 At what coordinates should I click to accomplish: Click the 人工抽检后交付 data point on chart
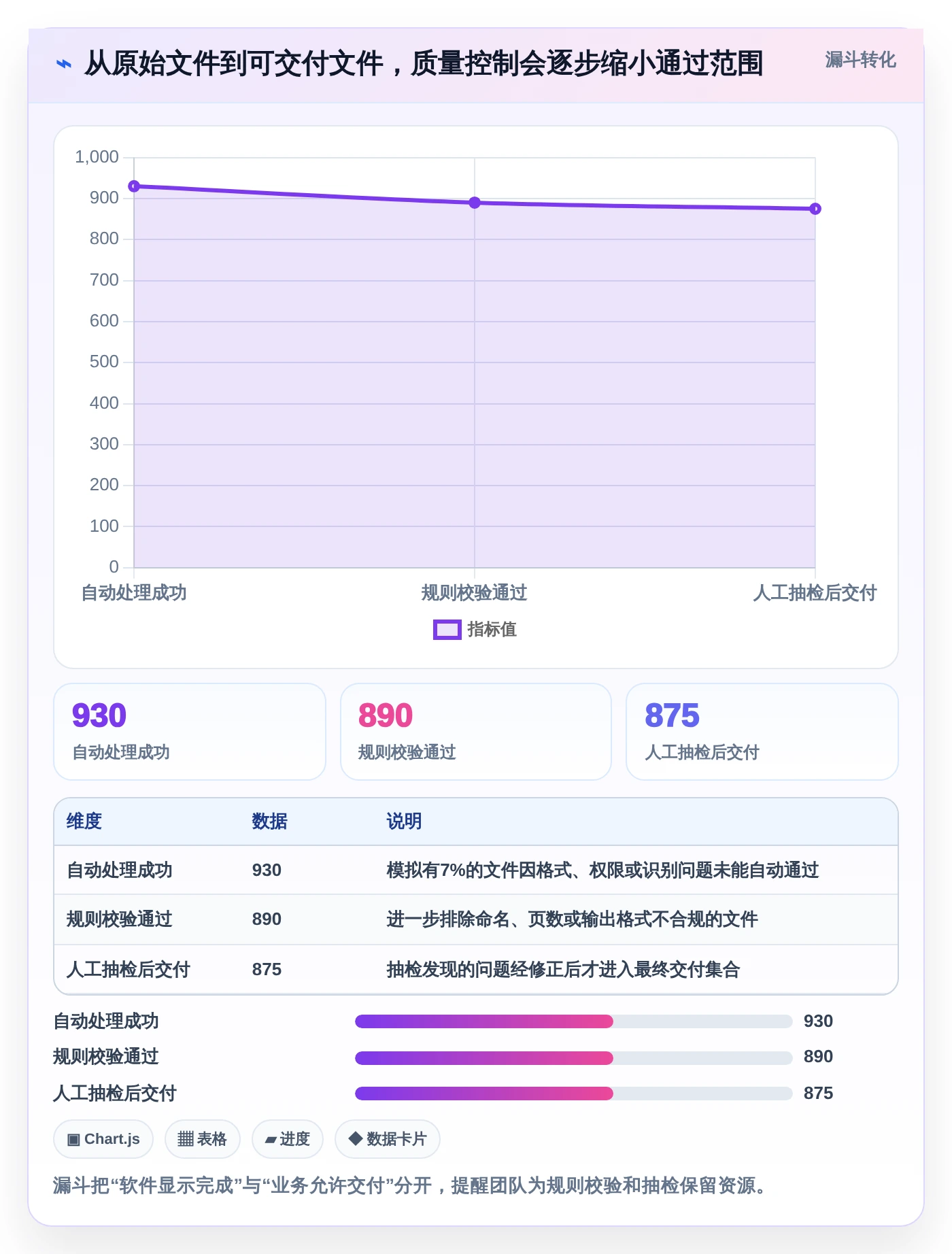pos(815,209)
